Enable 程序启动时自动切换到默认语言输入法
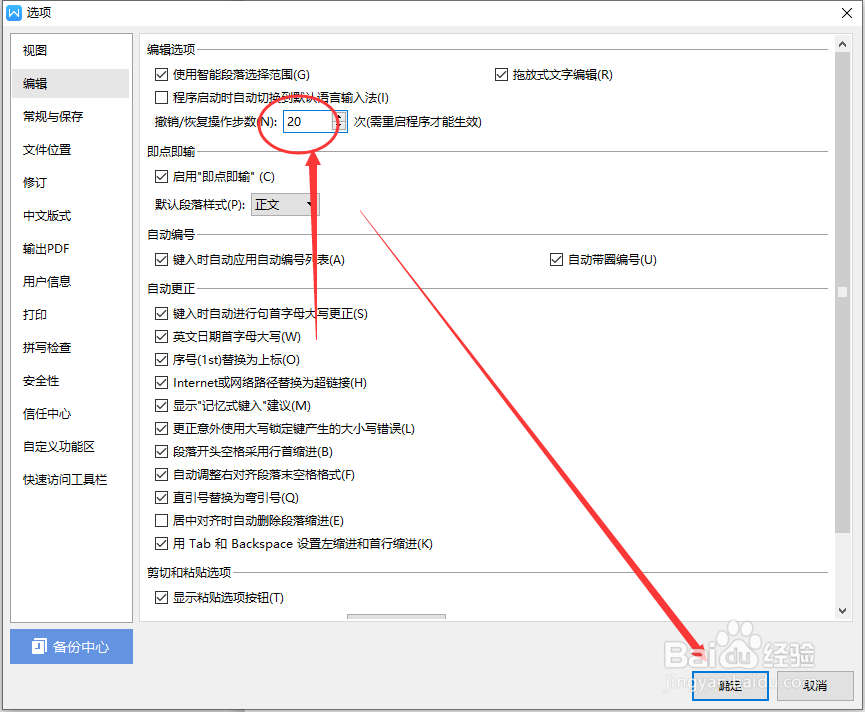Image resolution: width=865 pixels, height=712 pixels. click(x=161, y=97)
